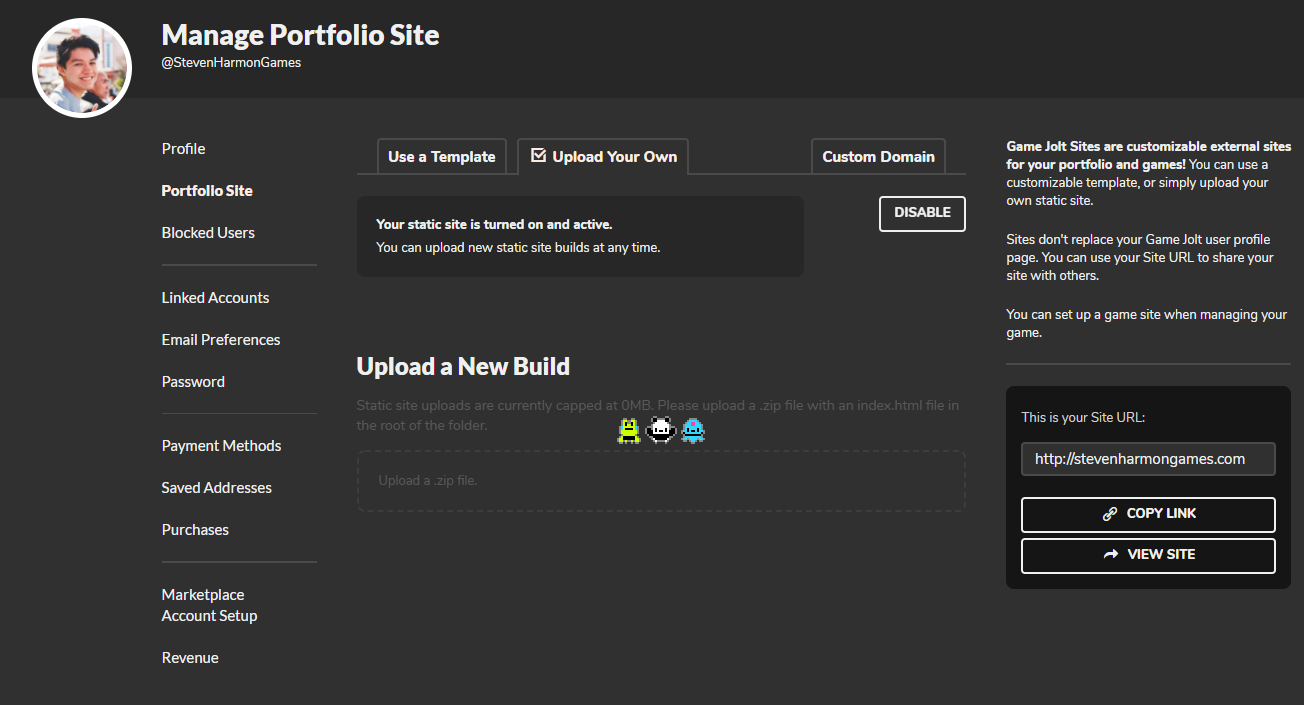This screenshot has width=1304, height=705.
Task: Select Portfolio Site in the sidebar
Action: point(207,190)
